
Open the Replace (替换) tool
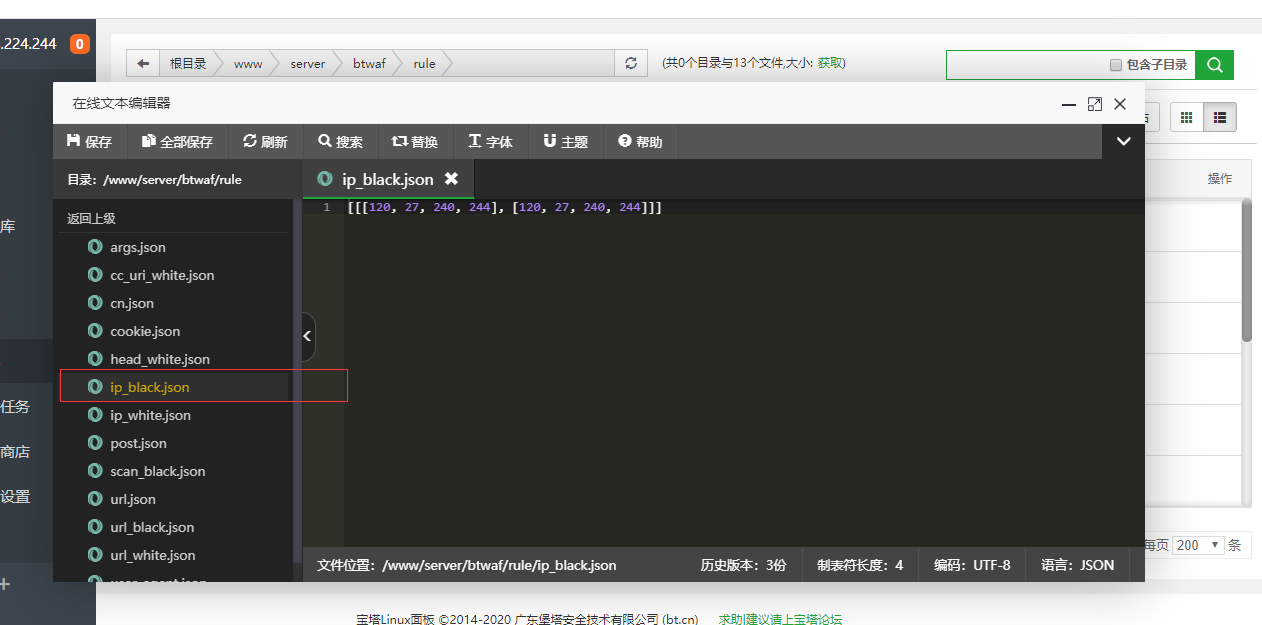pyautogui.click(x=414, y=142)
